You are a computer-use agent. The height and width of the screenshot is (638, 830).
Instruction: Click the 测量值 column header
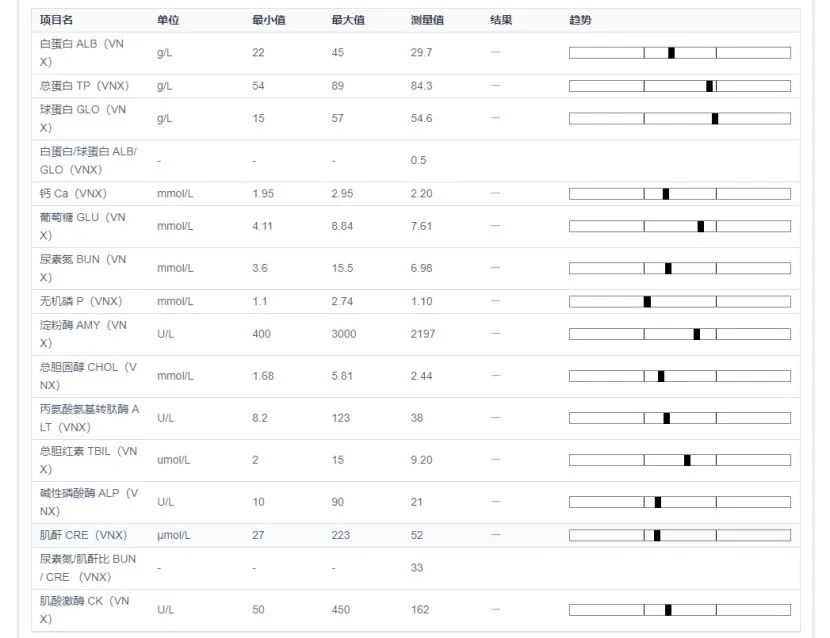pyautogui.click(x=427, y=20)
